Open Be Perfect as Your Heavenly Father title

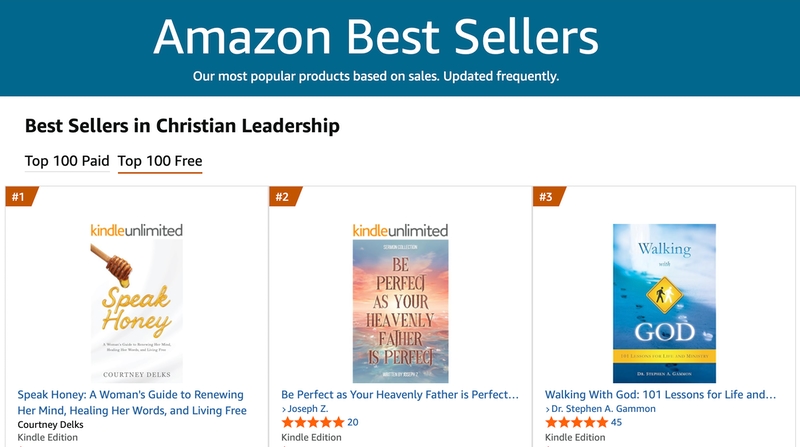coord(400,394)
